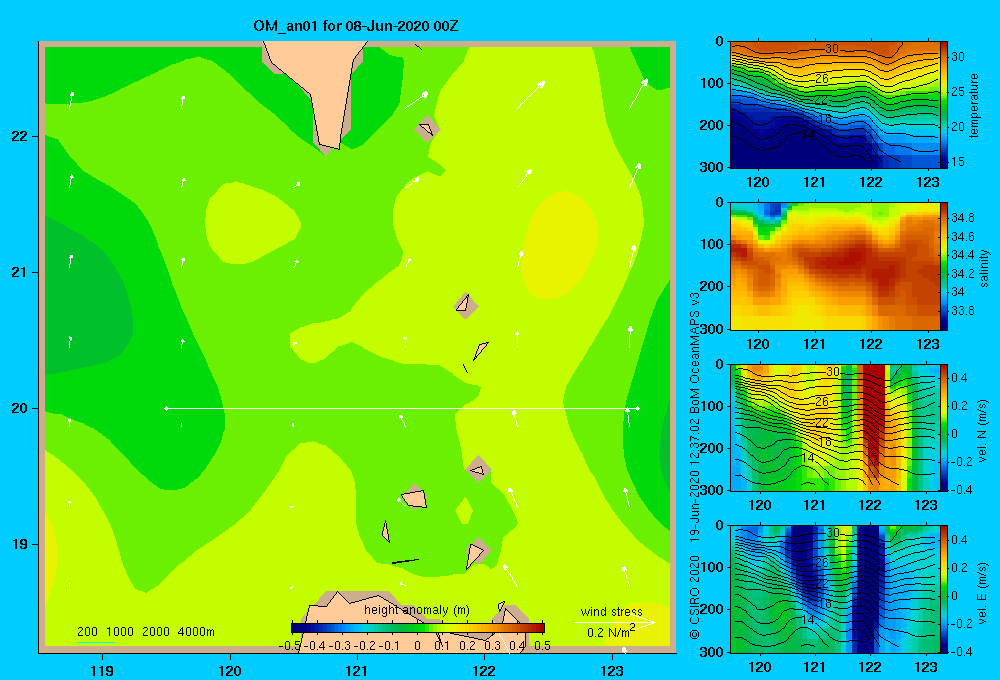This screenshot has height=680, width=1000.
Task: Click the wind stress reference arrow
Action: 614,622
